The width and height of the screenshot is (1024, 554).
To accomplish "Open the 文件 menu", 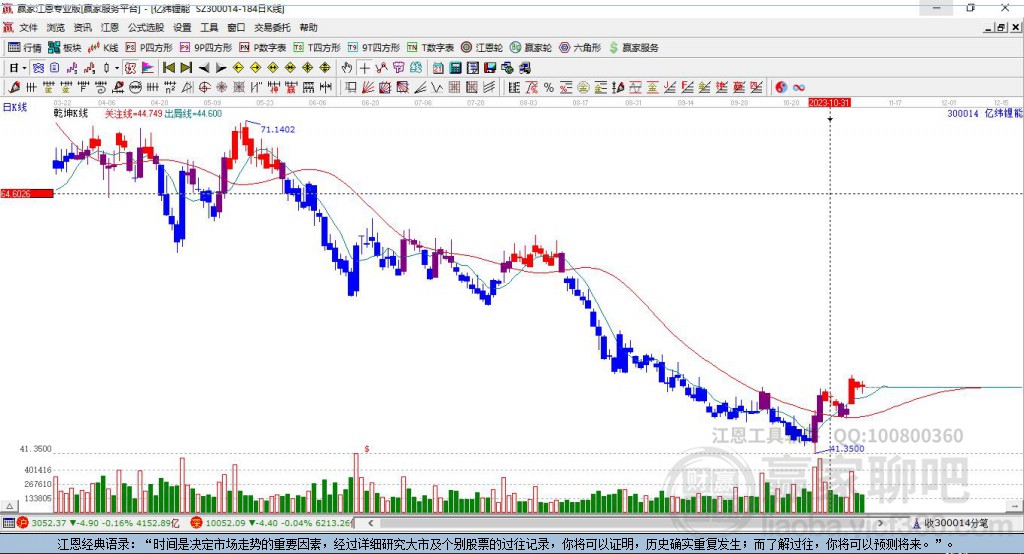I will coord(29,27).
